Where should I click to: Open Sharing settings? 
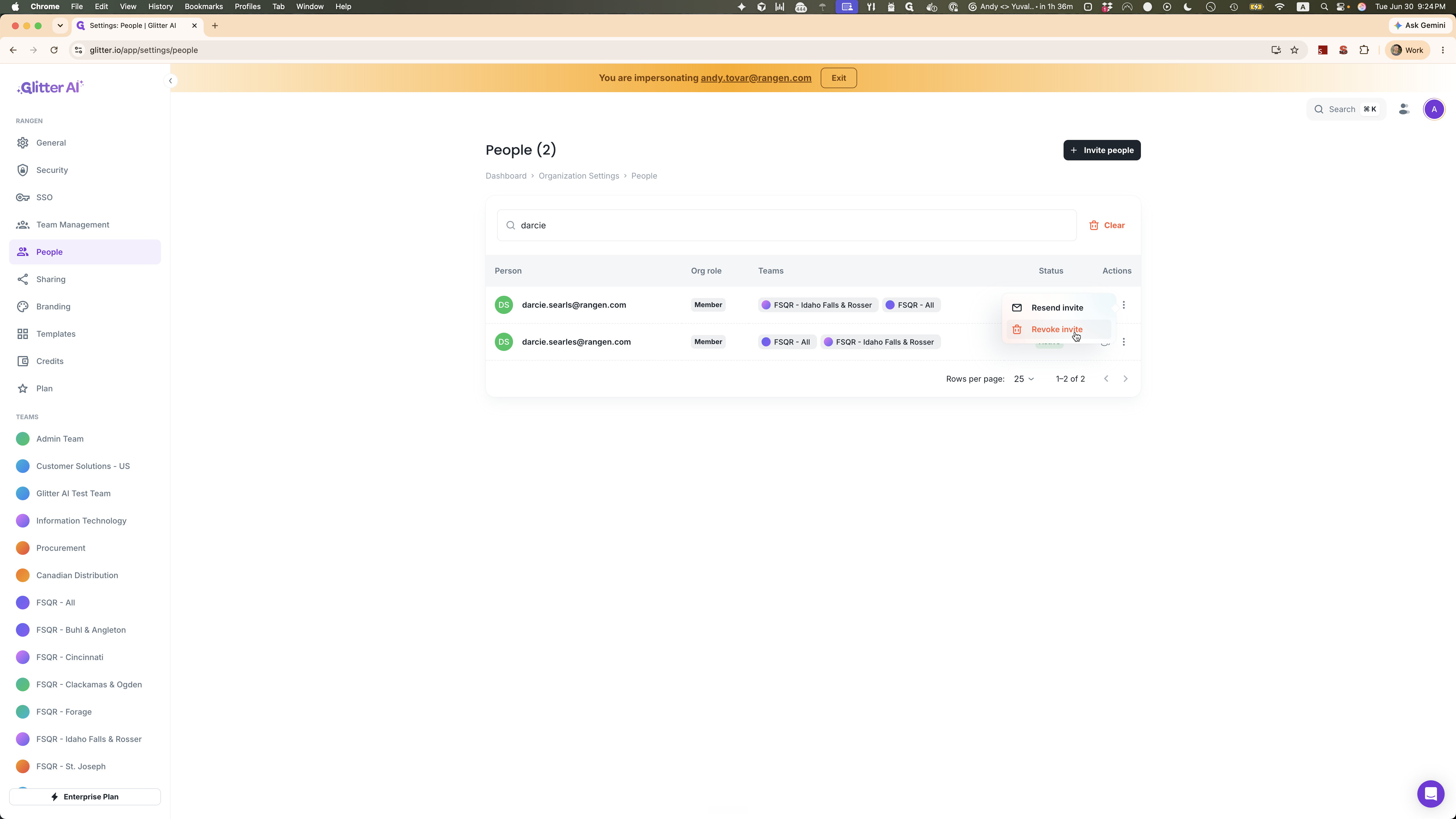(x=85, y=279)
